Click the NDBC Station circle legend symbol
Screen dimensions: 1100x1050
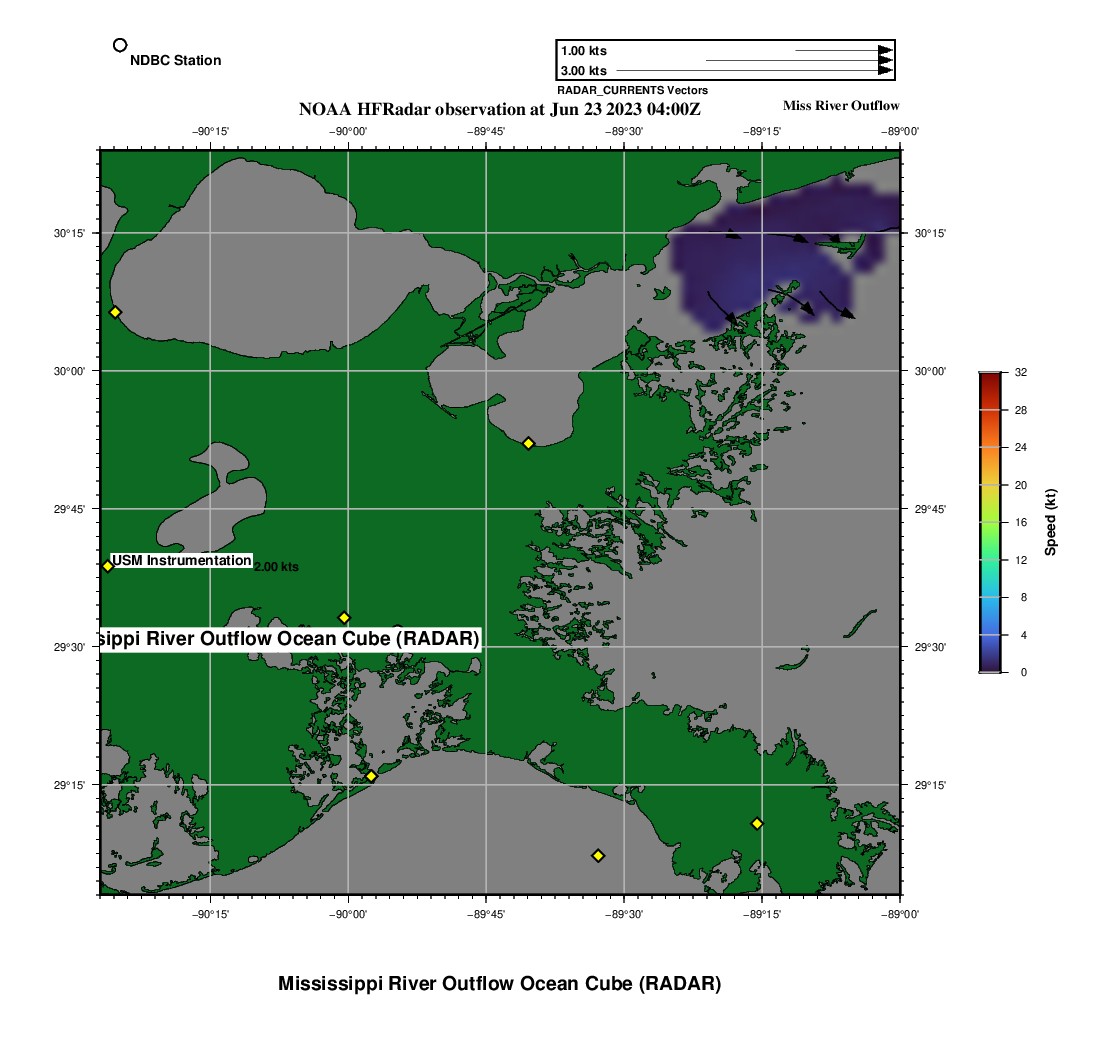click(120, 45)
